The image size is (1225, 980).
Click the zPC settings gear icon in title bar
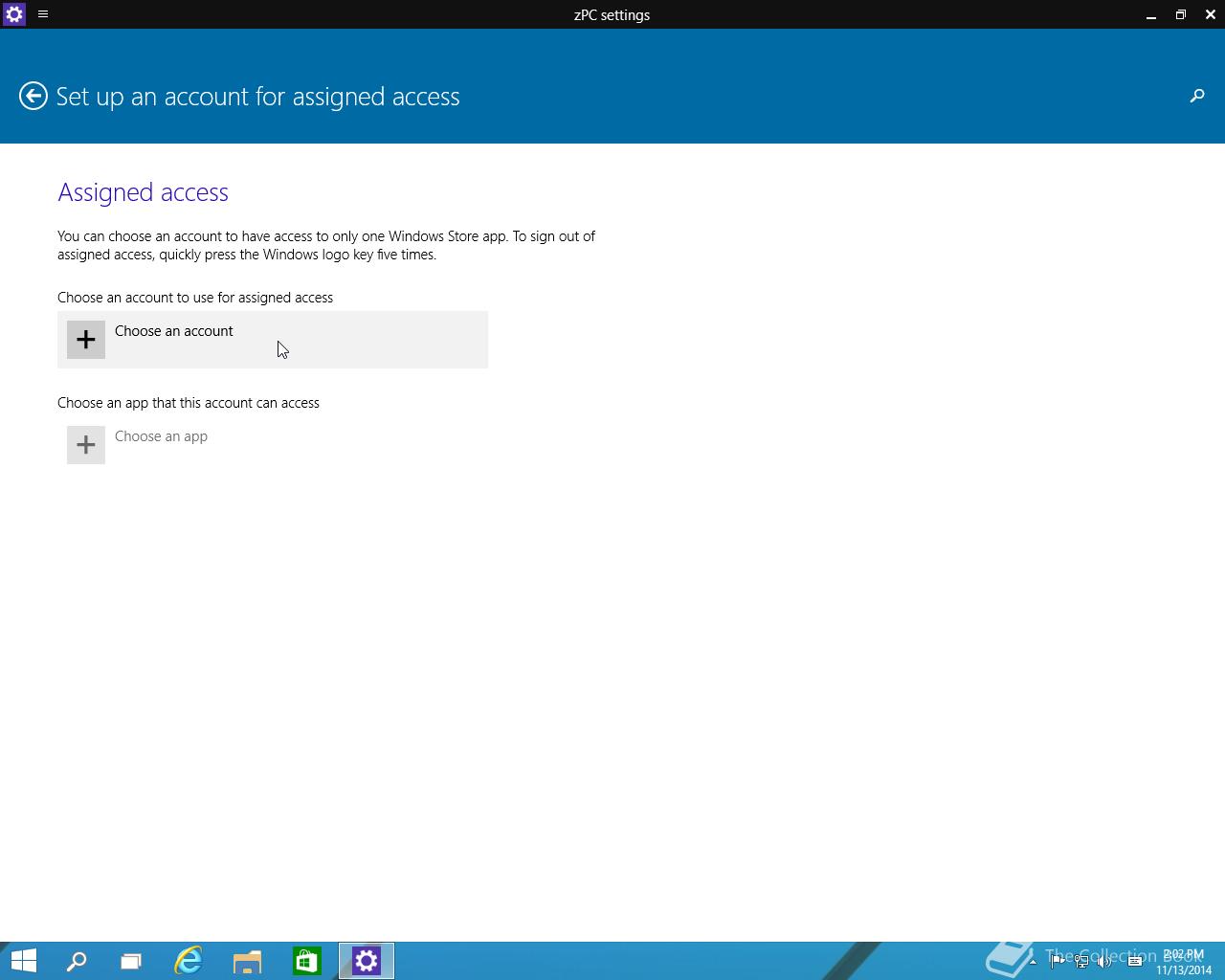(14, 14)
